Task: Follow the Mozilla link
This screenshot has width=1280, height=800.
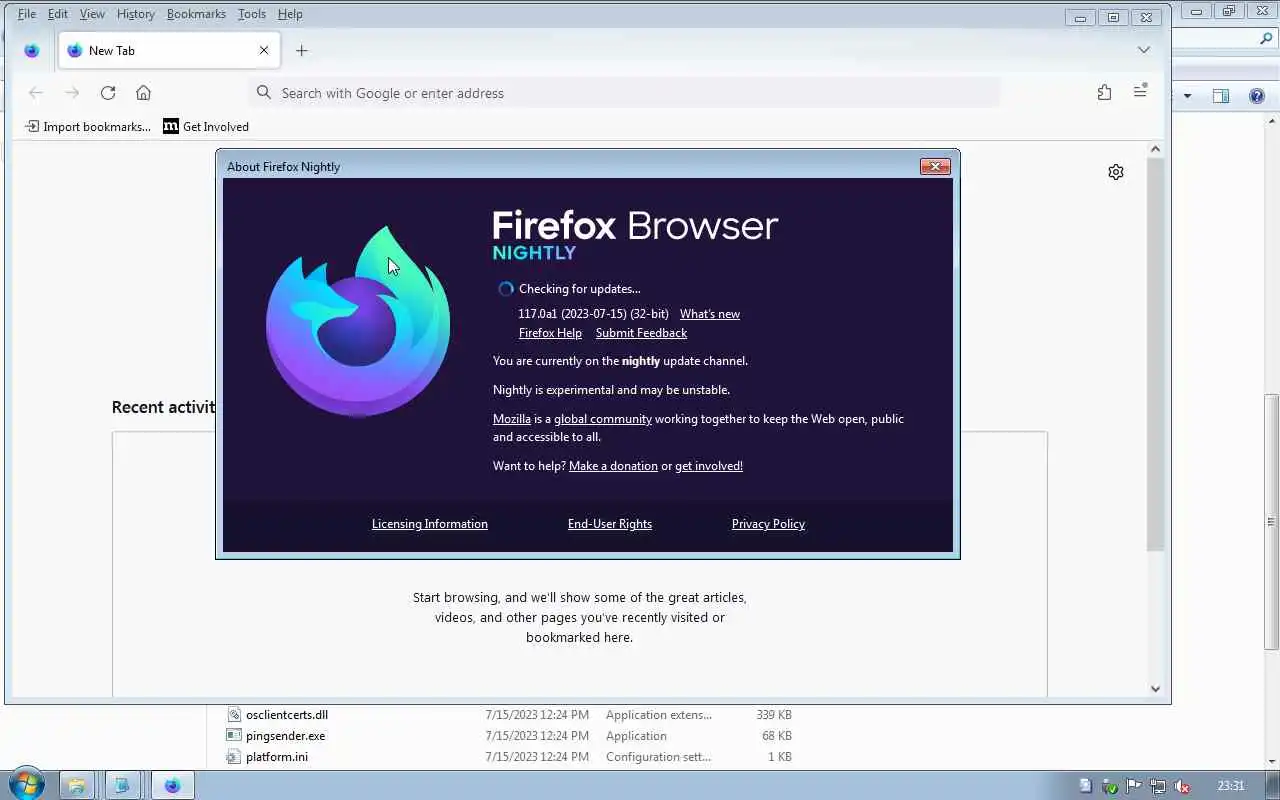Action: (512, 419)
